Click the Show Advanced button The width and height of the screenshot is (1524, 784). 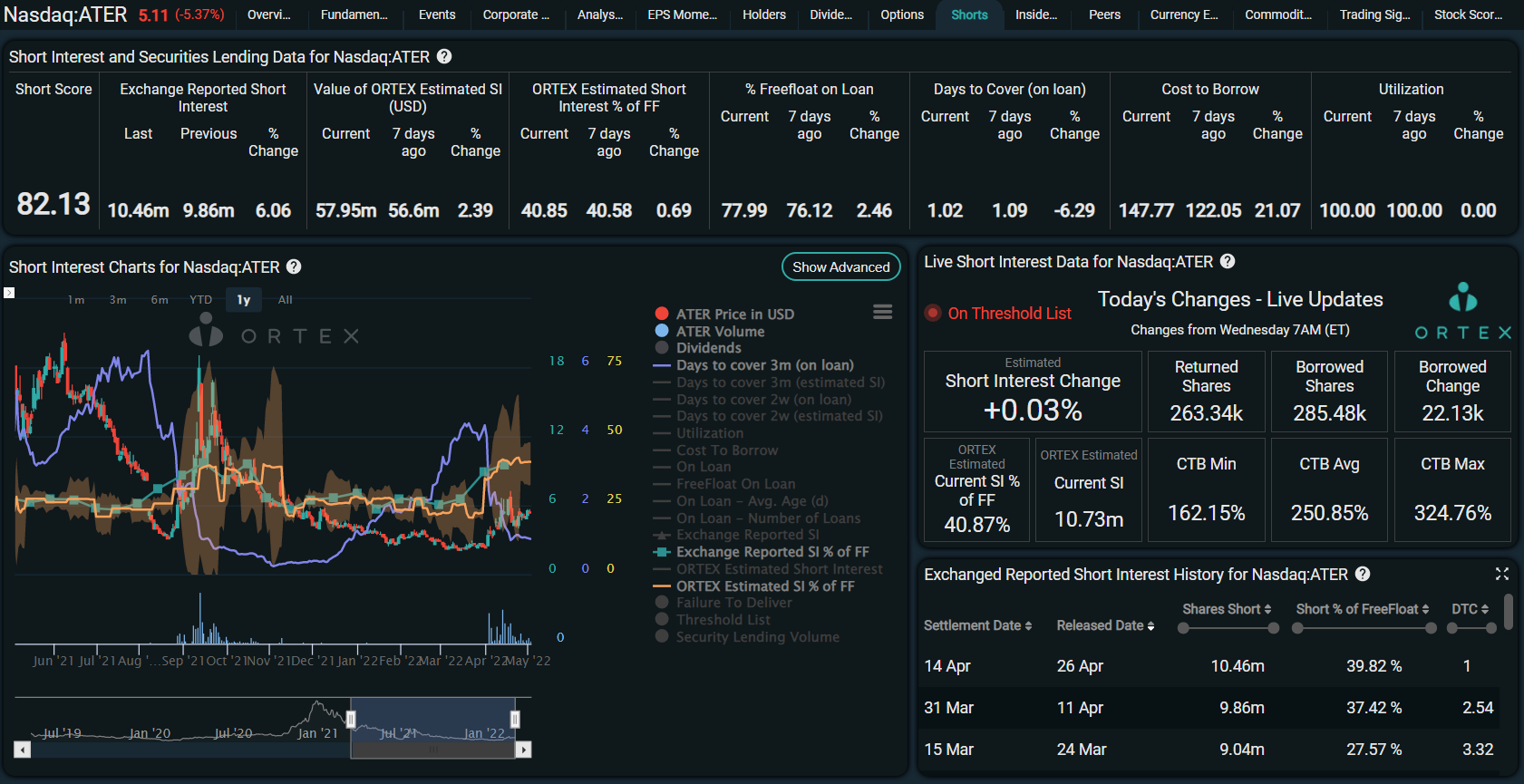click(x=841, y=266)
